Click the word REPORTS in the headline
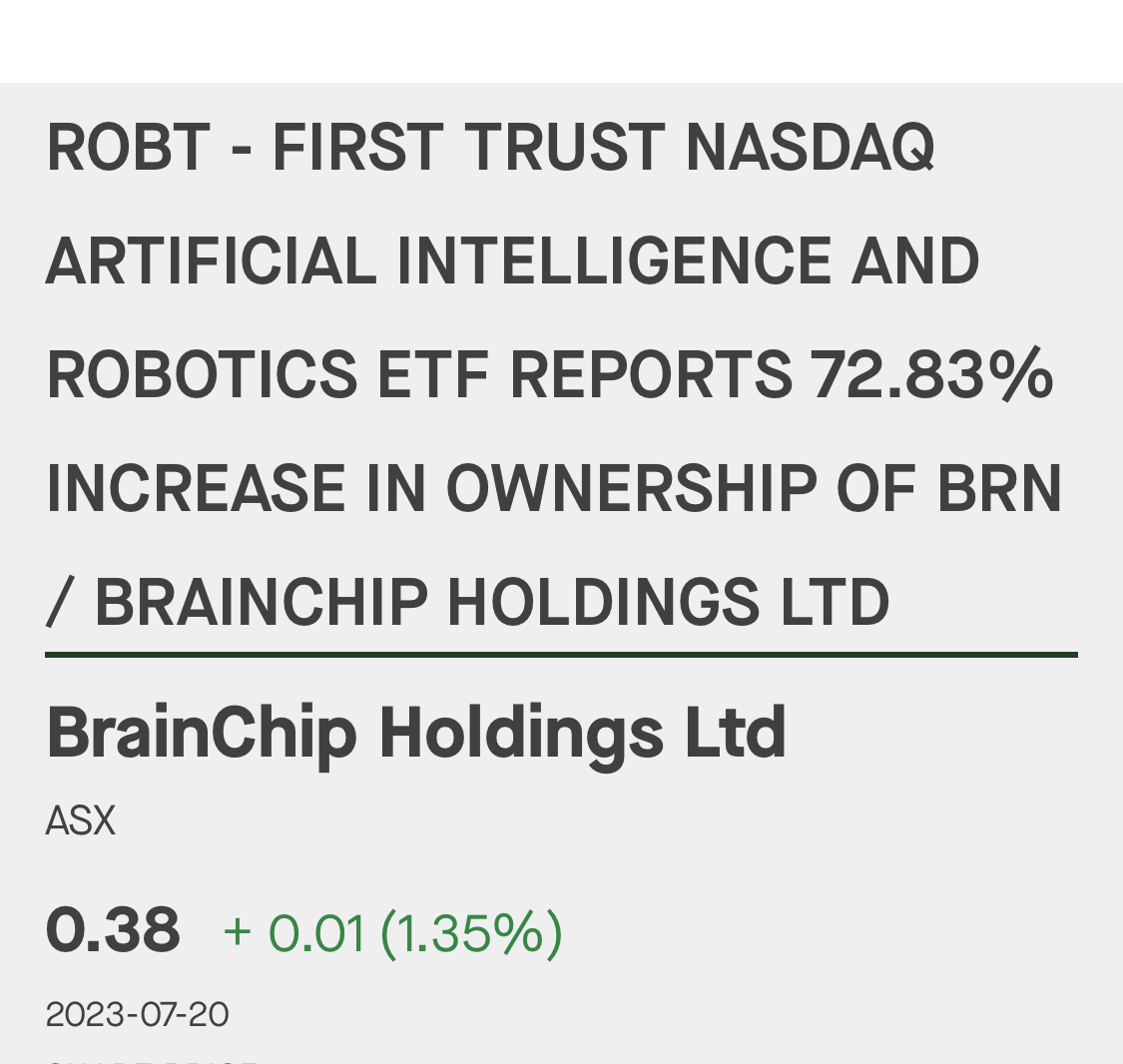This screenshot has height=1064, width=1123. tap(651, 375)
